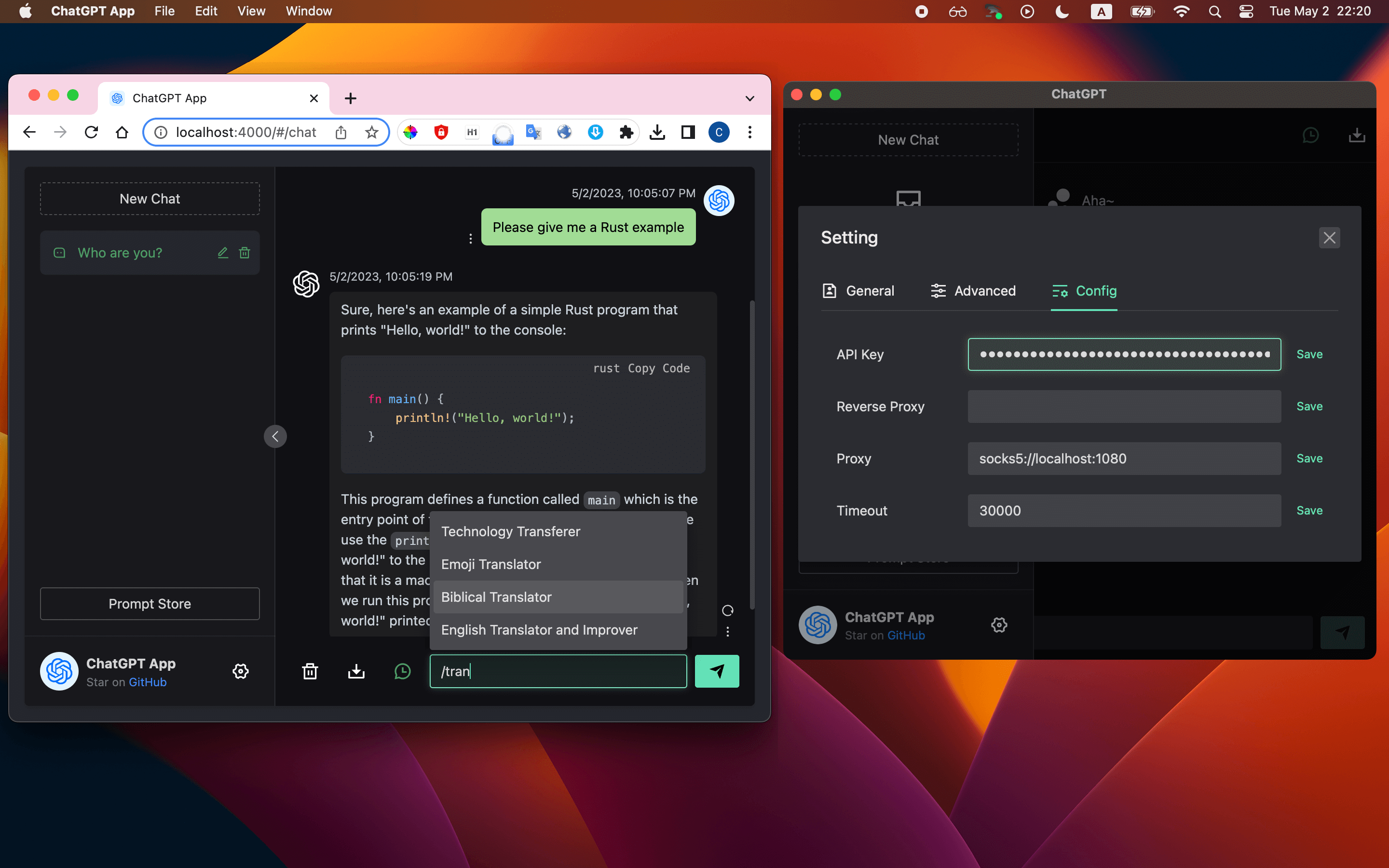Image resolution: width=1389 pixels, height=868 pixels.
Task: Save the API Key value
Action: click(1309, 354)
